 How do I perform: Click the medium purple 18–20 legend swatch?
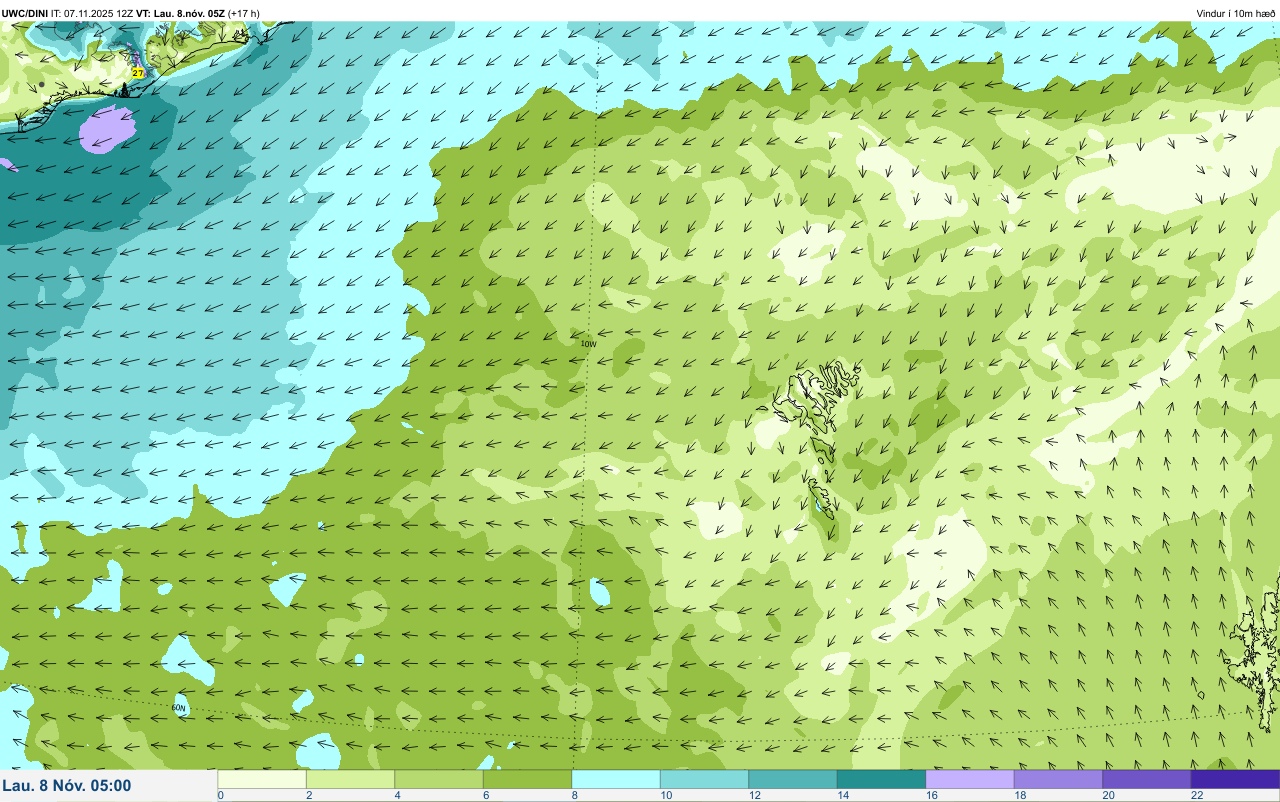click(x=1058, y=779)
